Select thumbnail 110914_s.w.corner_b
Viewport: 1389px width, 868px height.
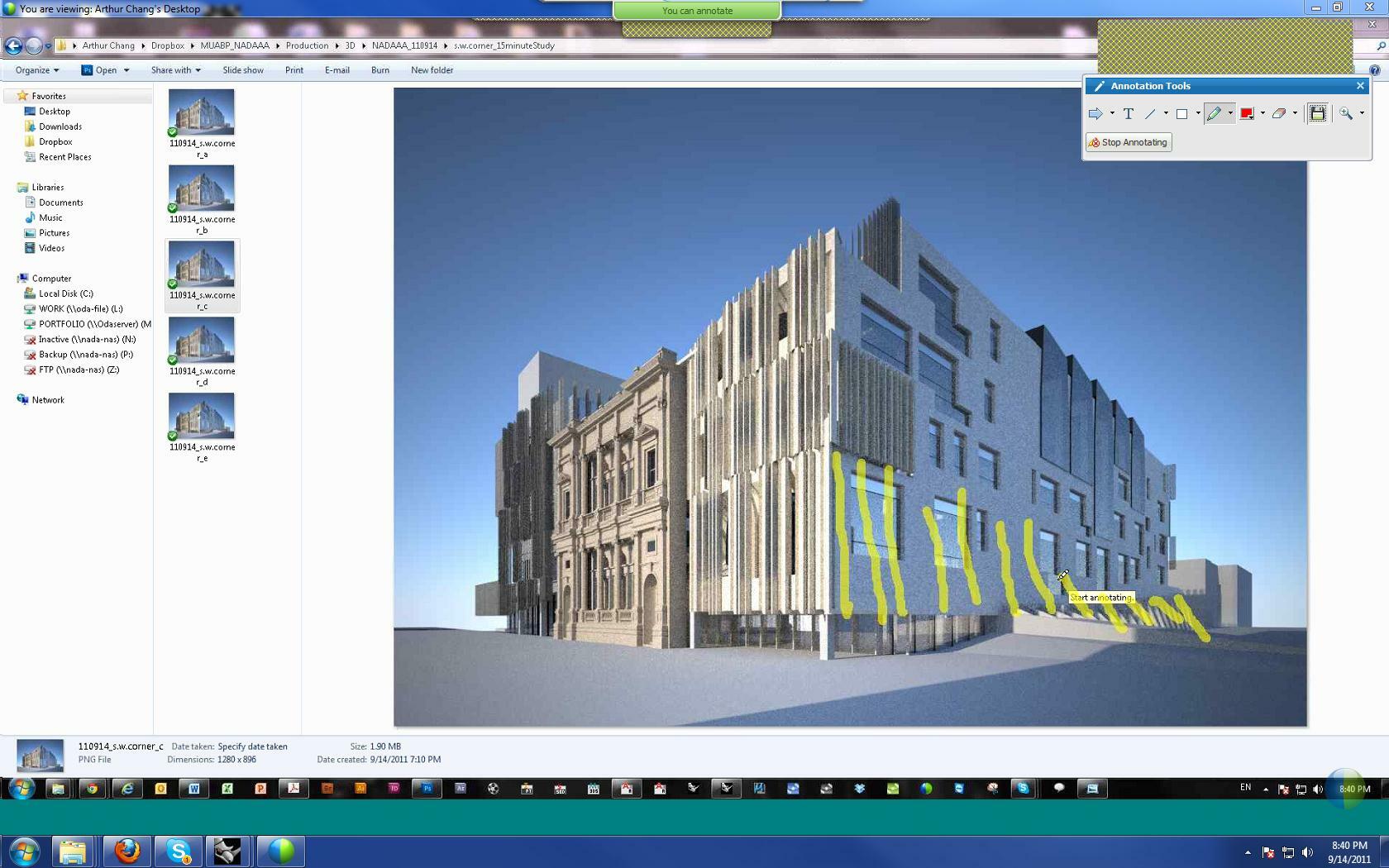click(x=202, y=200)
